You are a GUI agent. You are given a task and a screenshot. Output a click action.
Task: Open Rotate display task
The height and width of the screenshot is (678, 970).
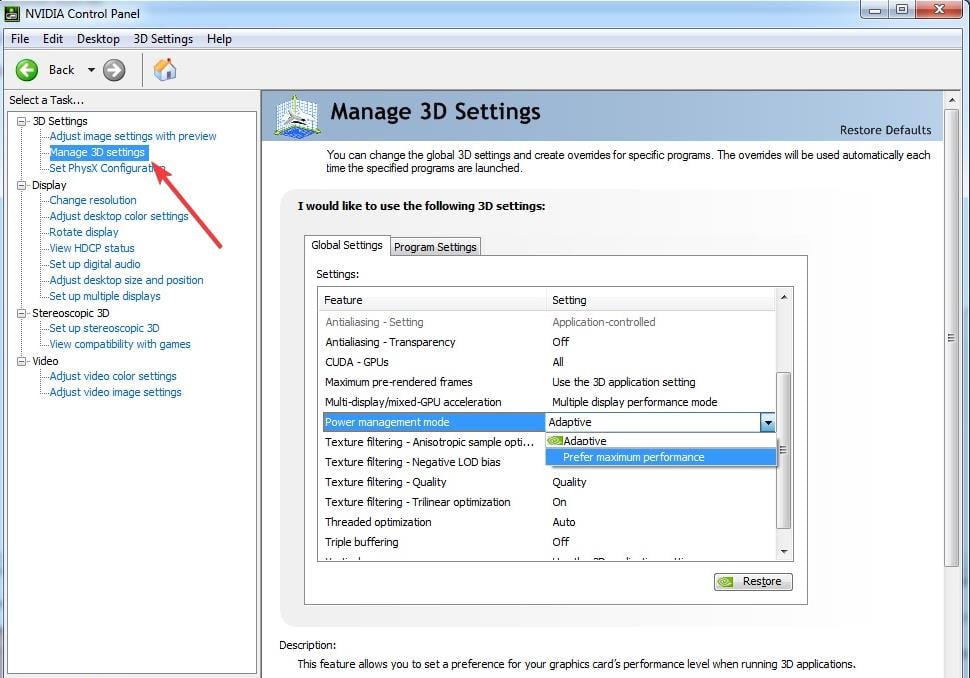coord(84,232)
